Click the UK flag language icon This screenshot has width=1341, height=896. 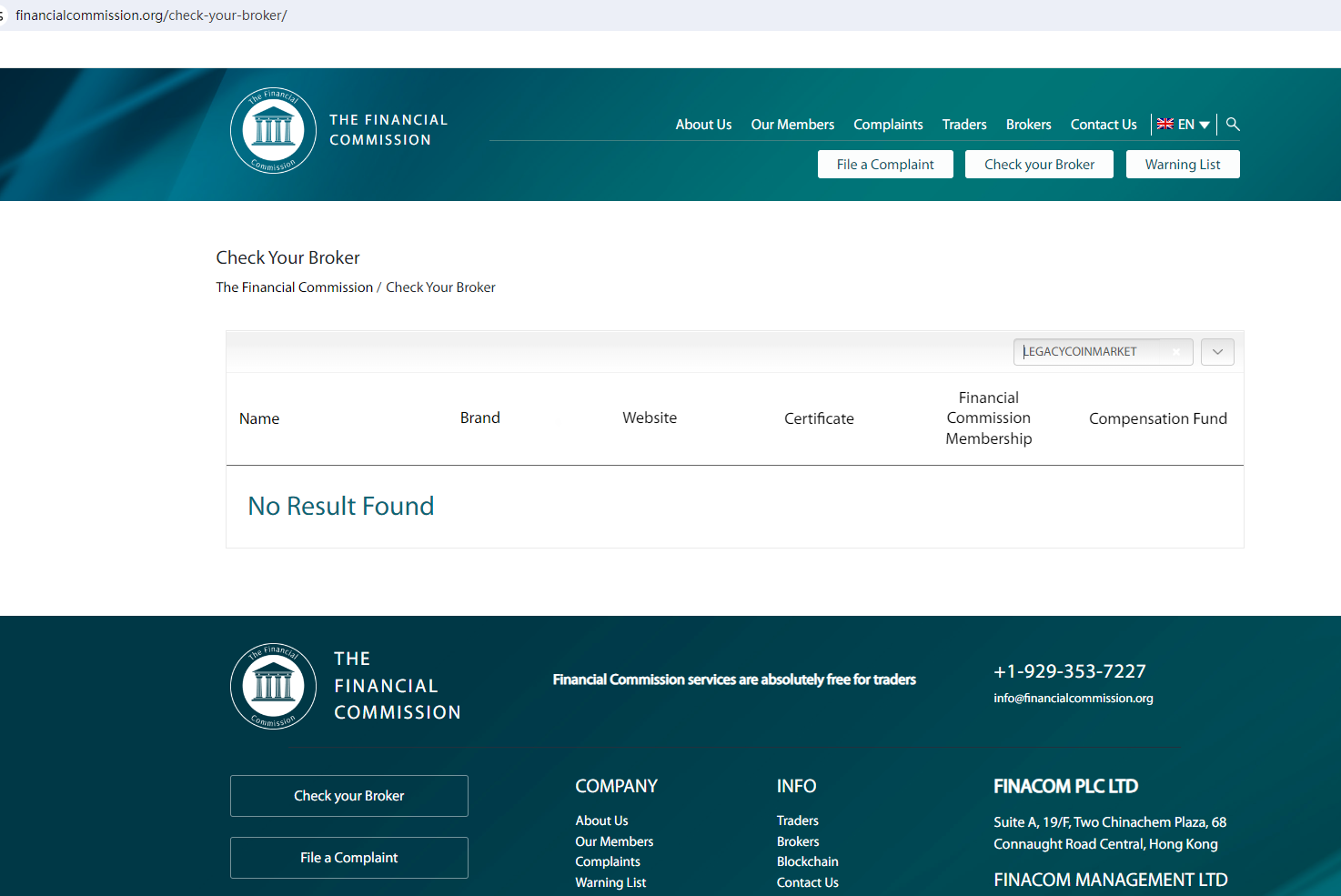click(1165, 125)
